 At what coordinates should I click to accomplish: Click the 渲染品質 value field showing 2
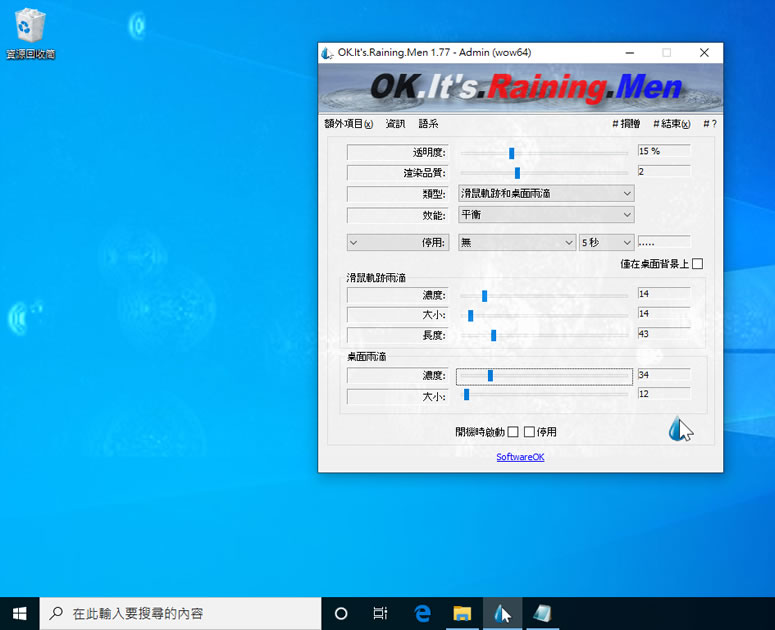pos(664,171)
